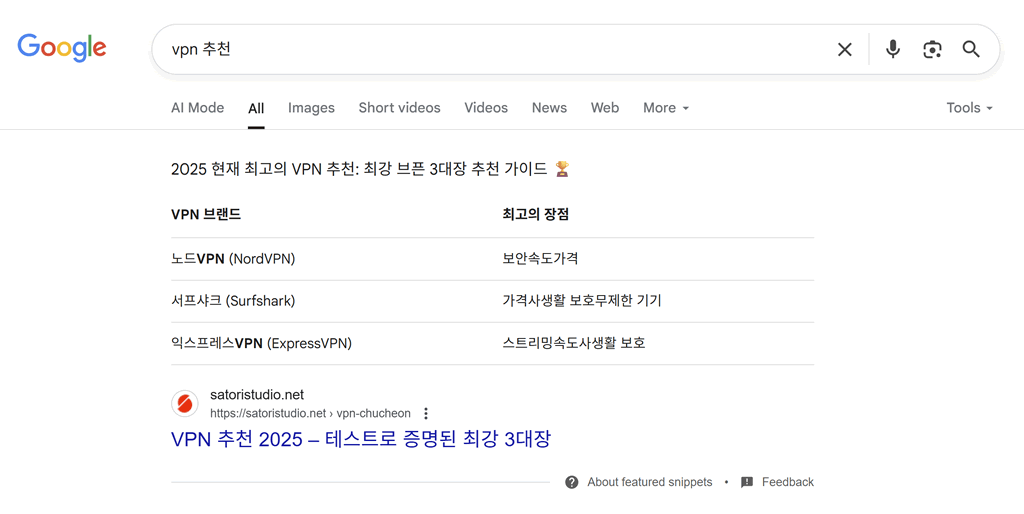Click the 'VPN 브랜드' column header
1024x514 pixels.
(x=206, y=214)
